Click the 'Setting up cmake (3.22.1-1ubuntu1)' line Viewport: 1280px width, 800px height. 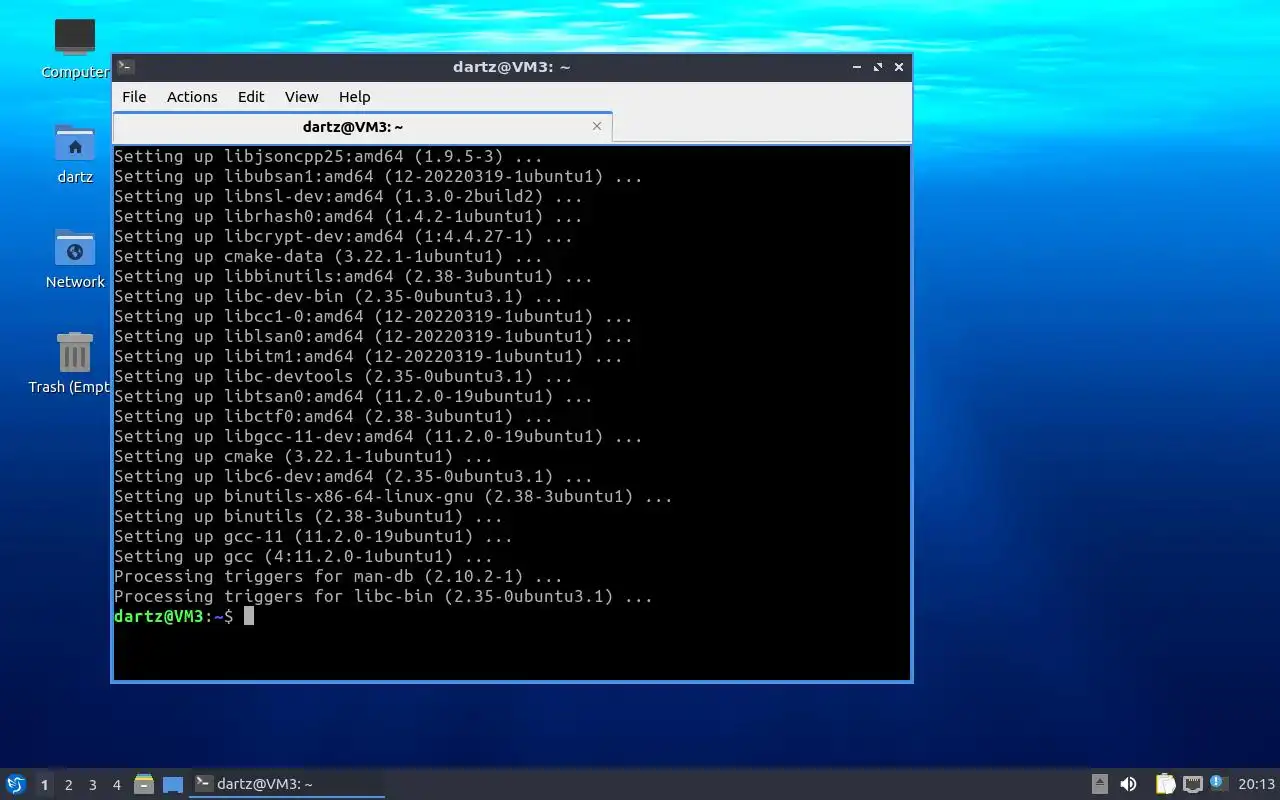click(303, 456)
